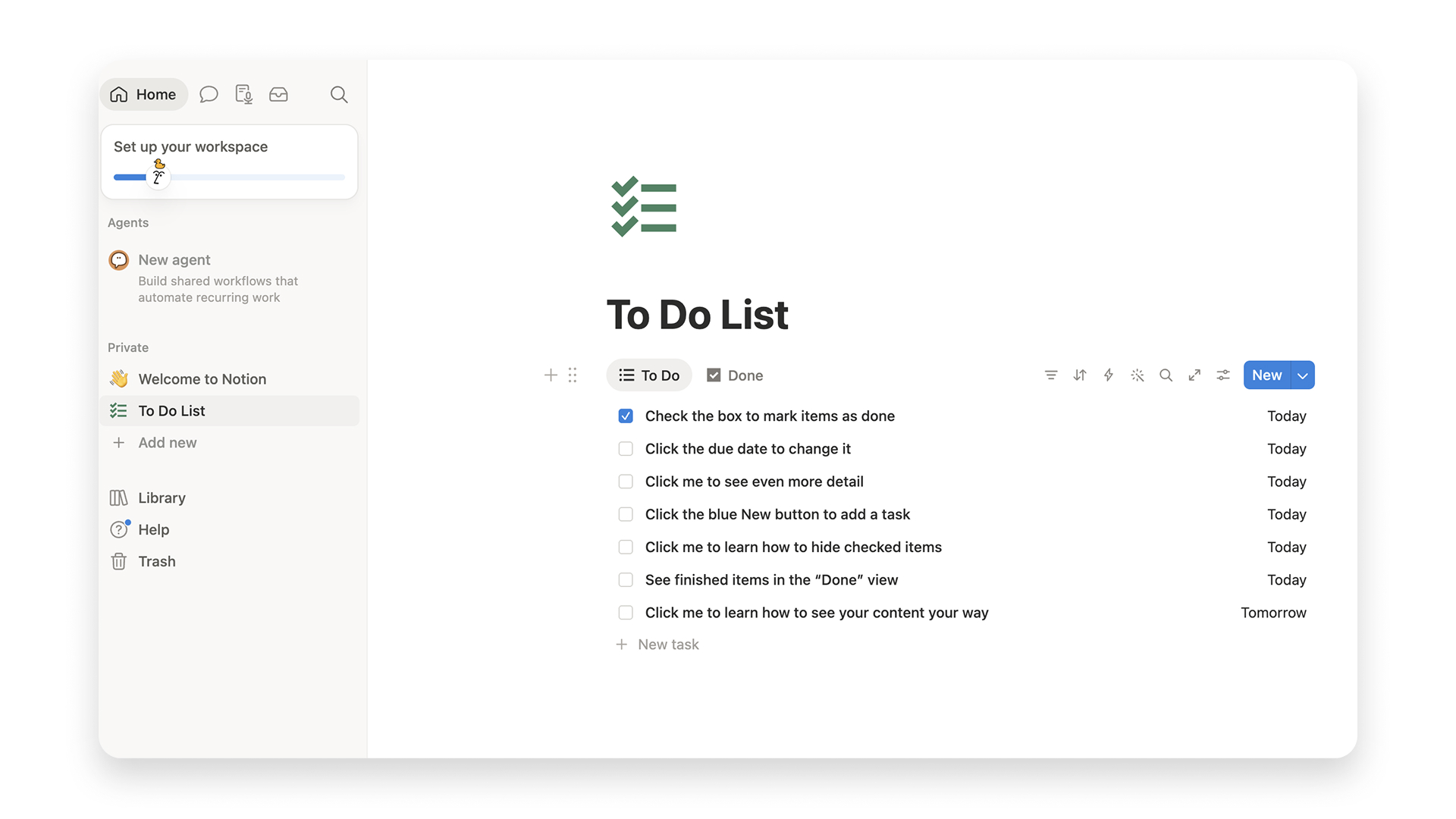Expand the dropdown arrow next to New
1456x819 pixels.
coord(1303,375)
